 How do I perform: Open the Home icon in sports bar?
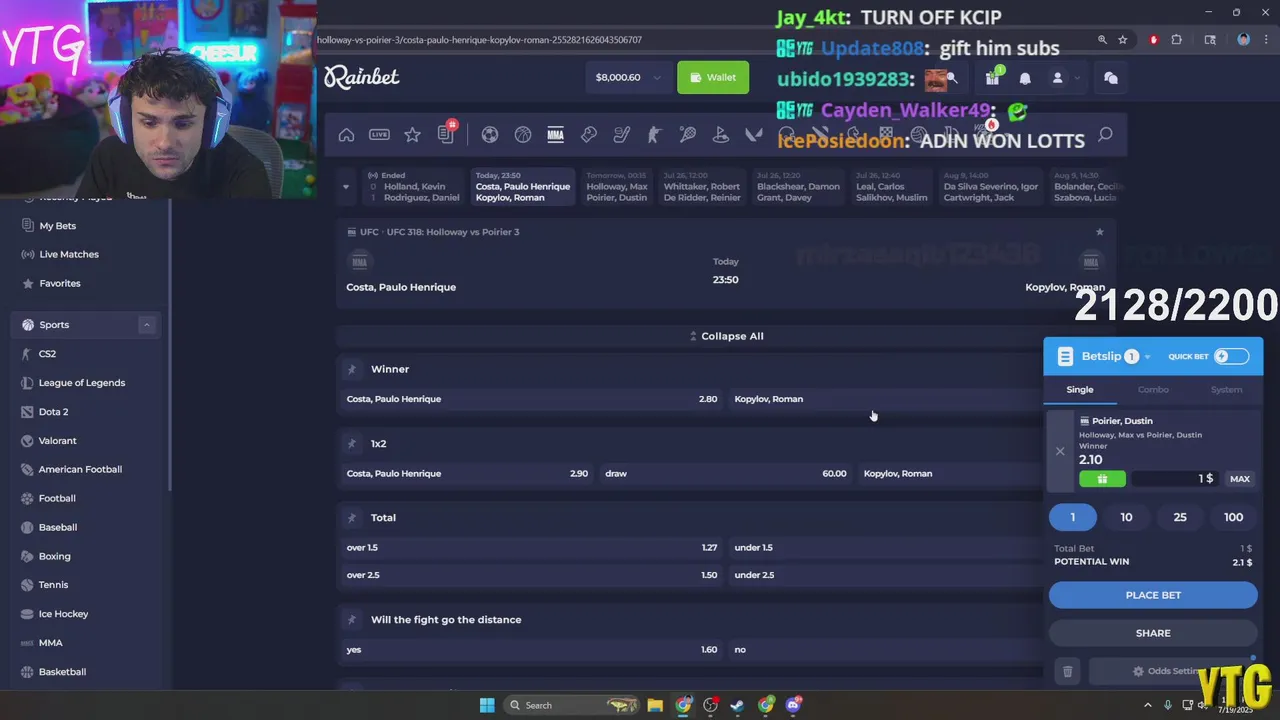pos(346,135)
